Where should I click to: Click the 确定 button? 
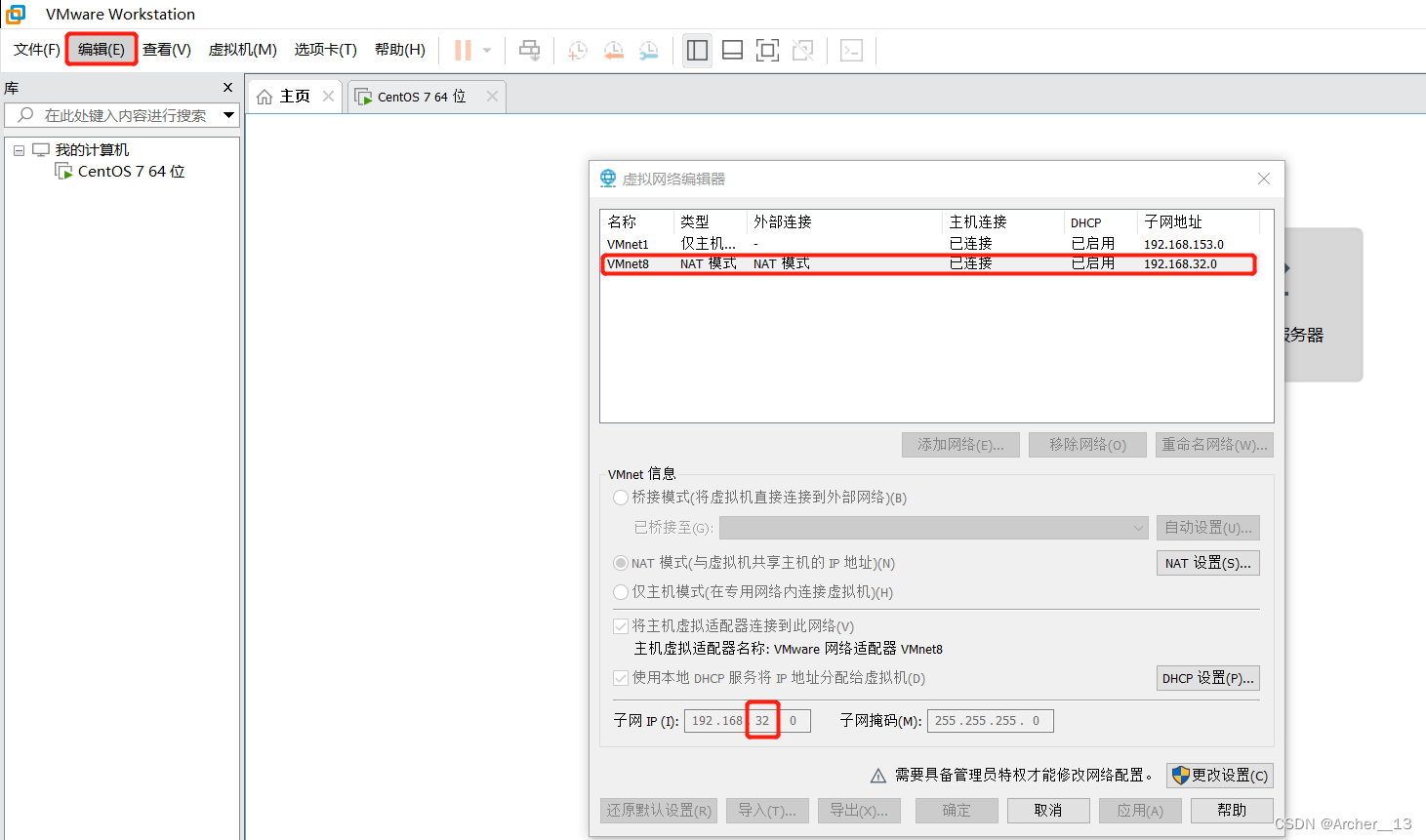pyautogui.click(x=957, y=811)
